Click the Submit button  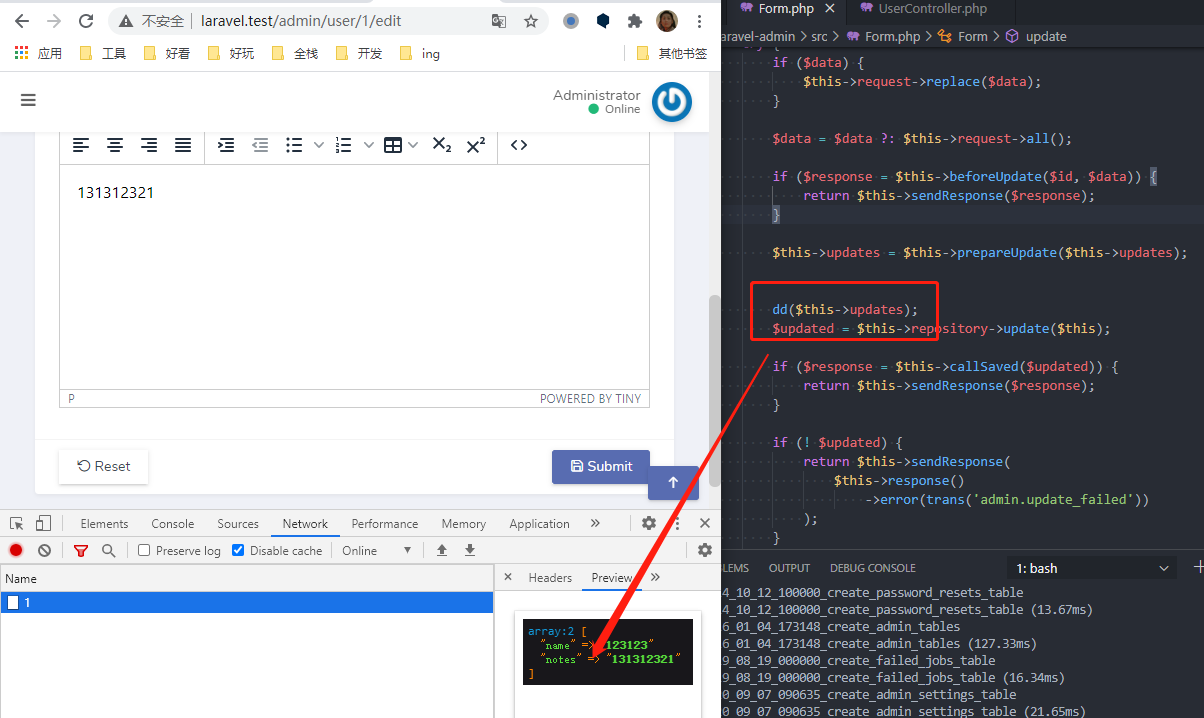pyautogui.click(x=600, y=466)
